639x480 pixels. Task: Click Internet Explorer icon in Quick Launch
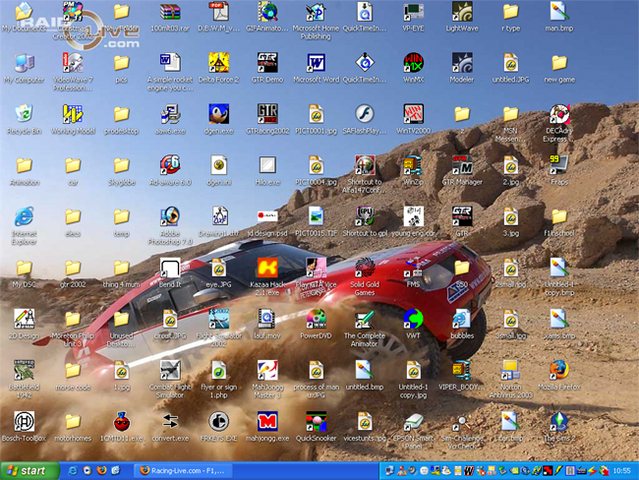(73, 471)
